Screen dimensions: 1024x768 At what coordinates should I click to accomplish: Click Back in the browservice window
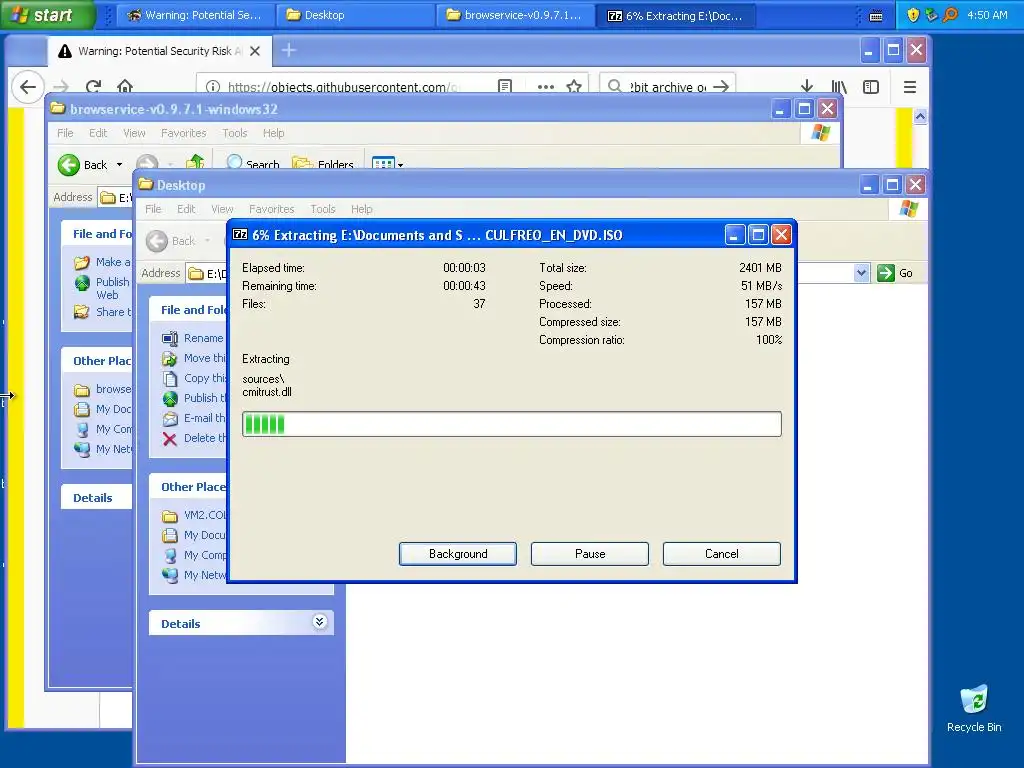point(83,165)
